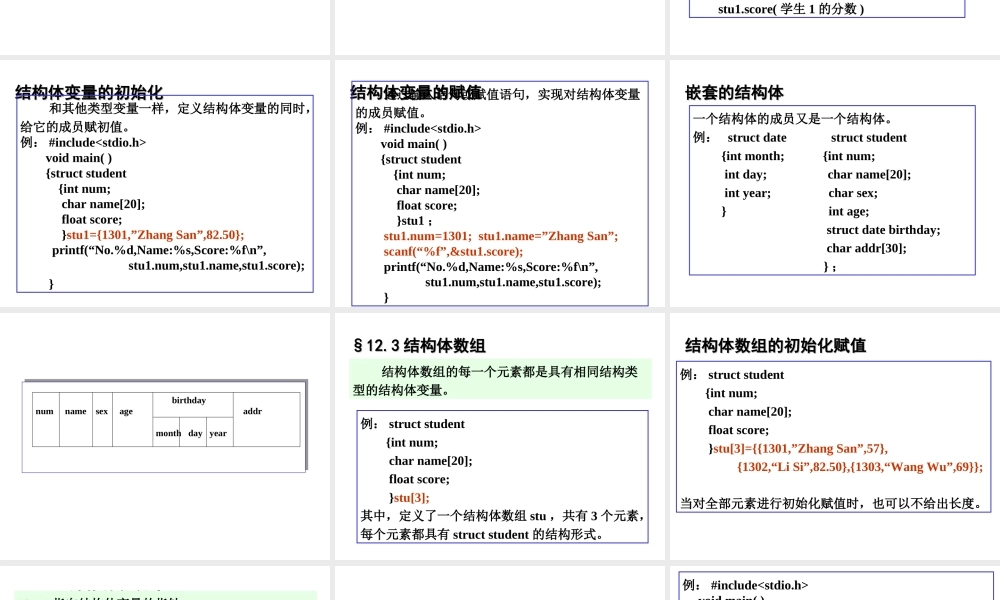
Task: Click the red code }stu[3]; in the array example
Action: click(x=409, y=497)
